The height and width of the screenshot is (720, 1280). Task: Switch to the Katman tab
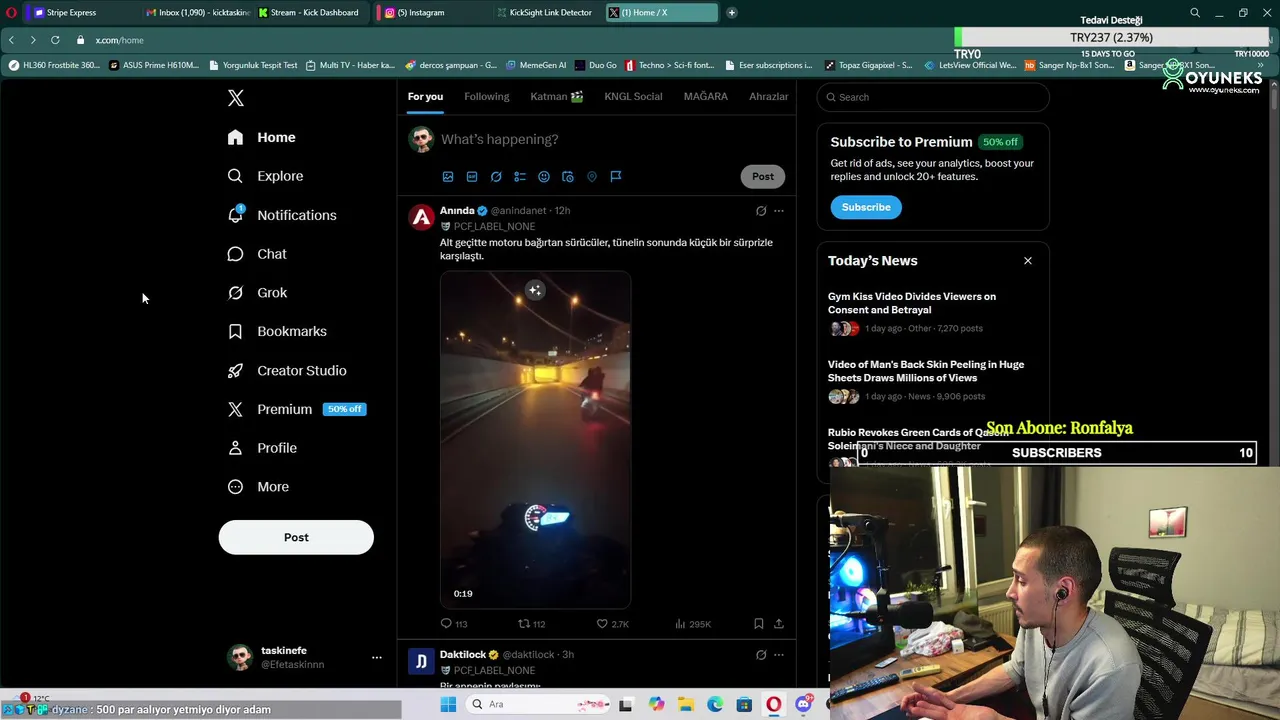(557, 96)
